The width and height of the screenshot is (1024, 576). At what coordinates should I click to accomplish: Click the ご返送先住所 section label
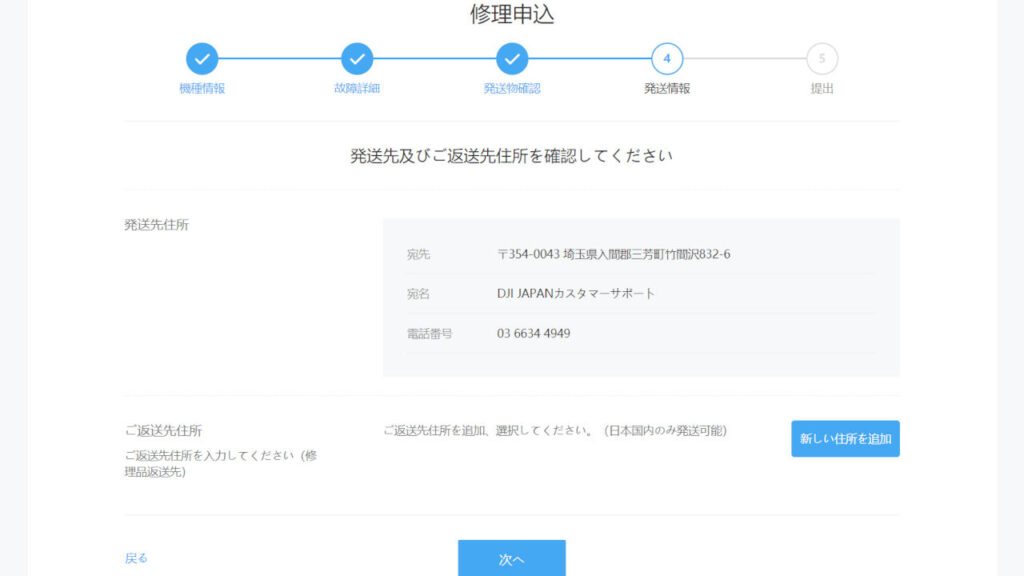[163, 431]
